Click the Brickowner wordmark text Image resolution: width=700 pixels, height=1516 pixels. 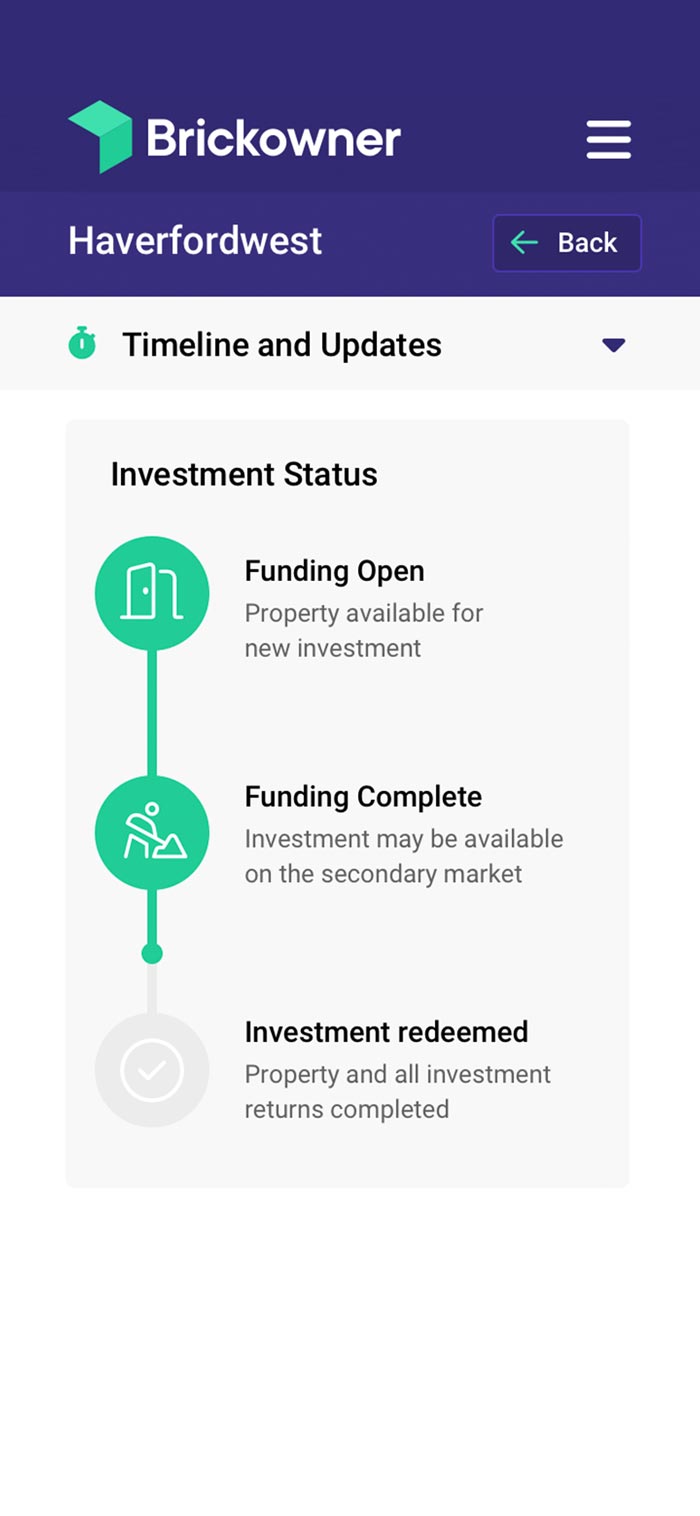273,138
